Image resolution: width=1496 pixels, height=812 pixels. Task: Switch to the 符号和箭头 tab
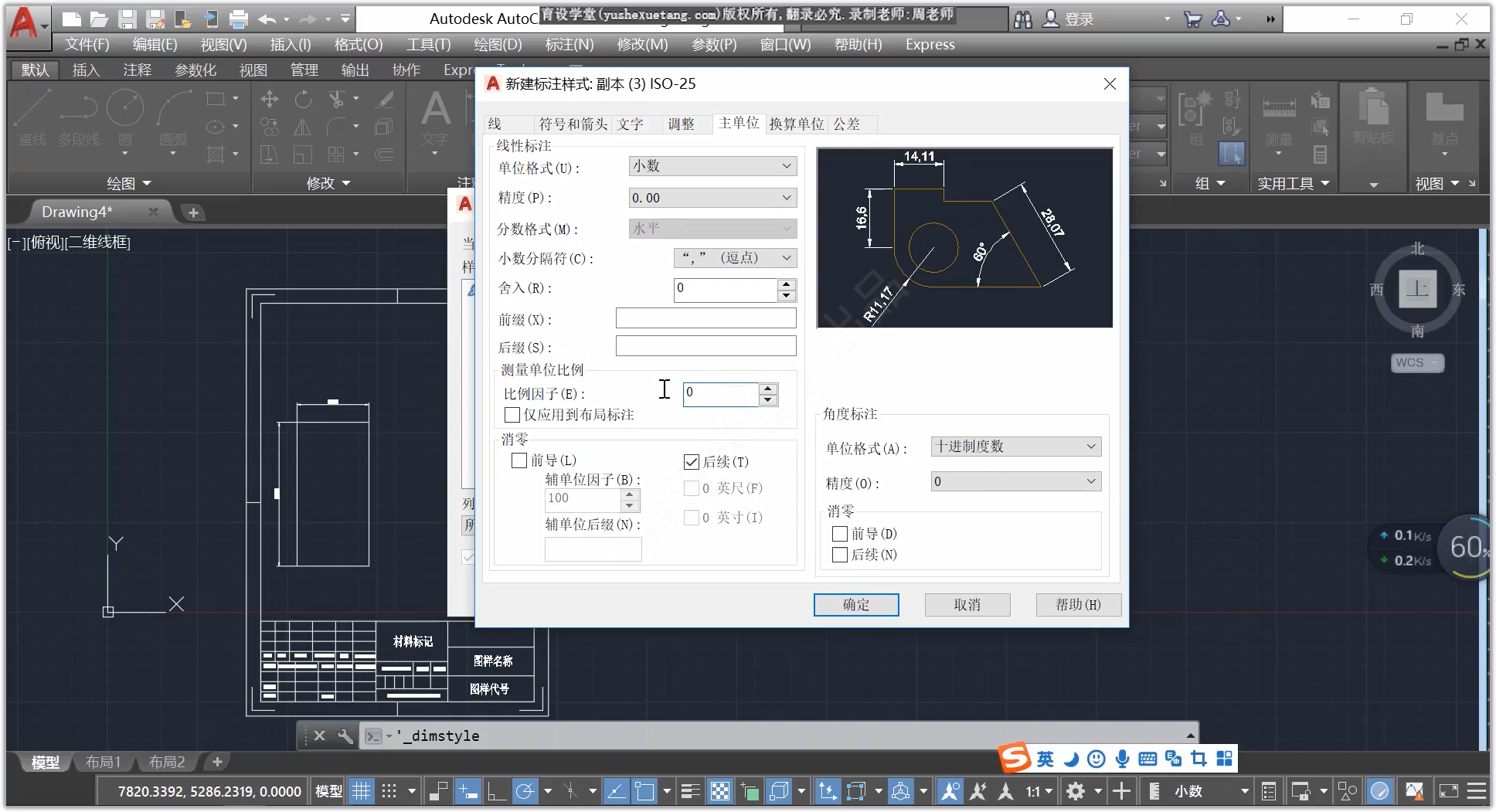click(573, 124)
